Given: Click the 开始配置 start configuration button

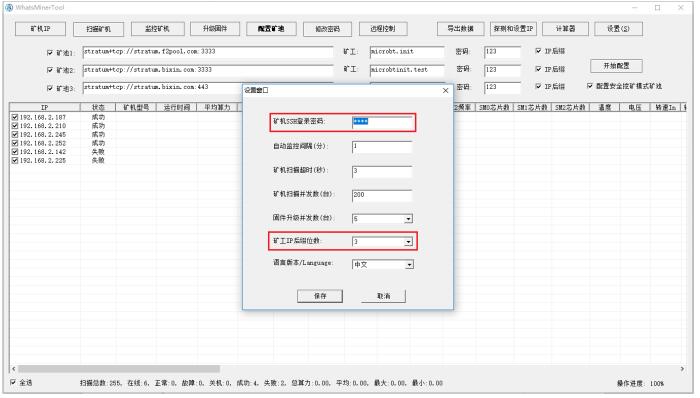Looking at the screenshot, I should pos(617,66).
